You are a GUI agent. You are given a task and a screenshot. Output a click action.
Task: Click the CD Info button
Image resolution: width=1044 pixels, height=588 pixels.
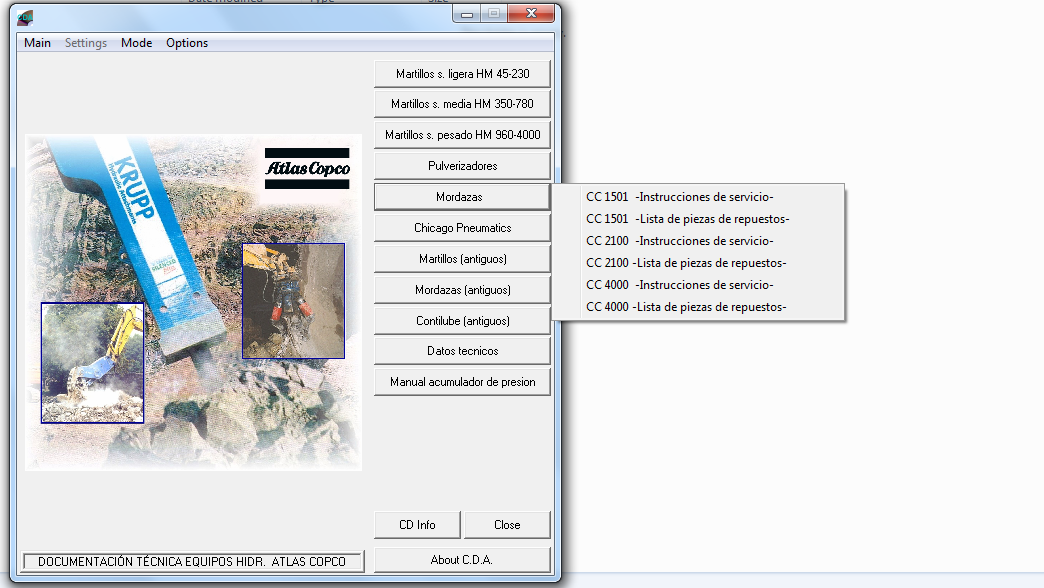pos(417,525)
